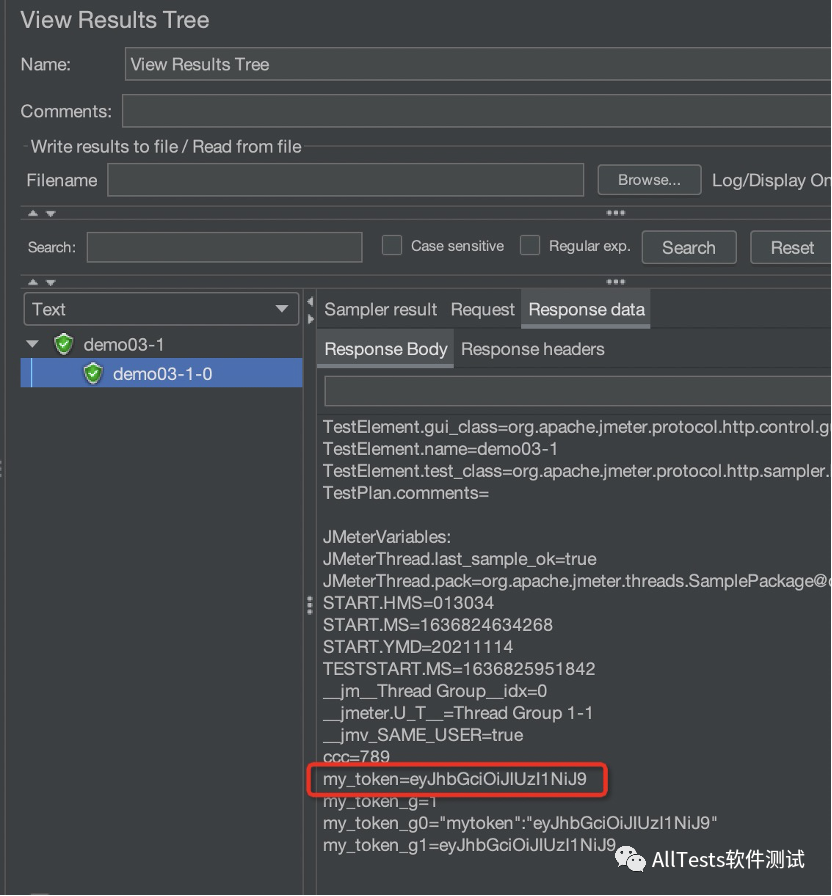The width and height of the screenshot is (832, 896).
Task: Click the __jmv_SAME_USER=true line
Action: [x=423, y=735]
